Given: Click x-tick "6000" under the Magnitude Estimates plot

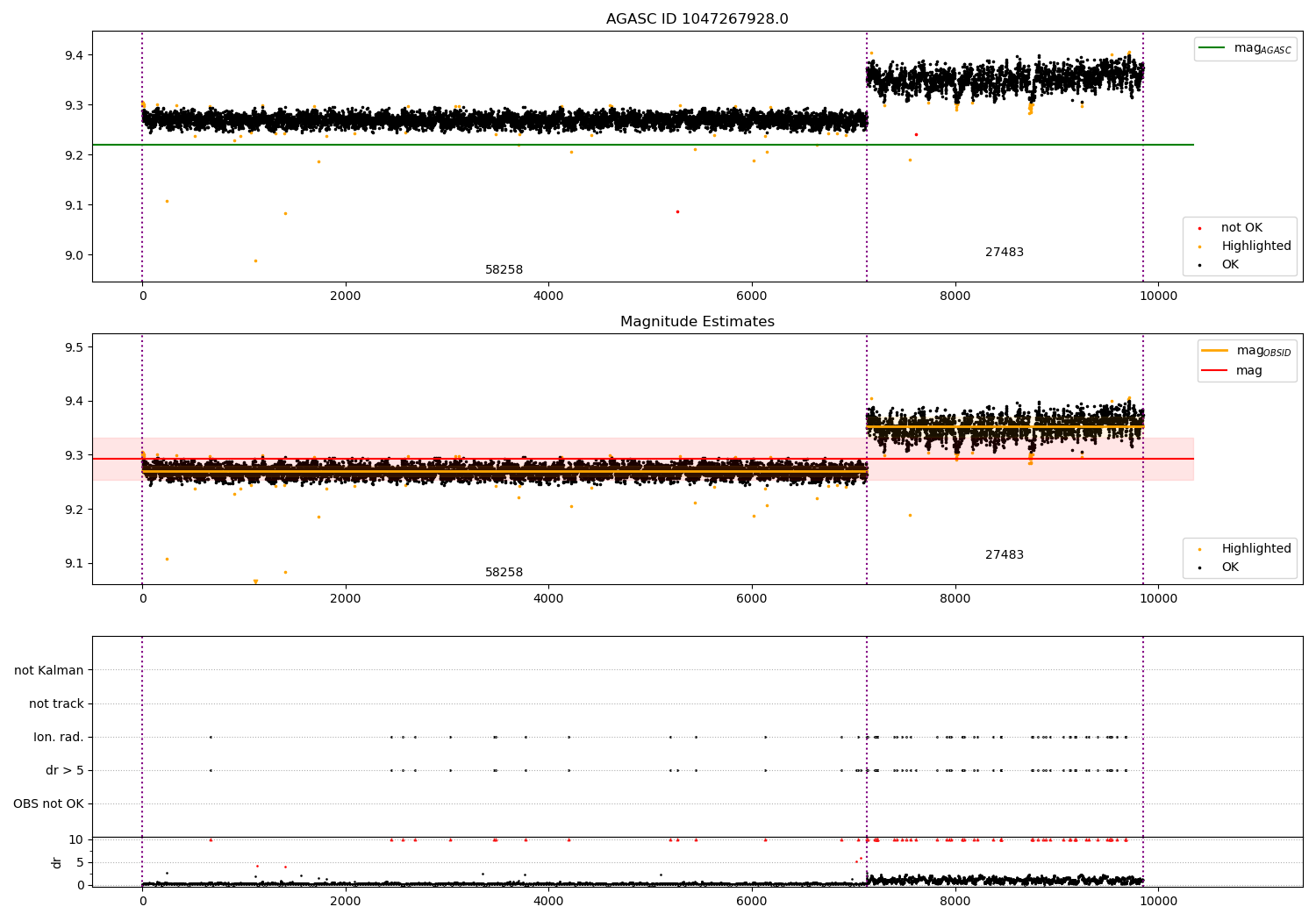Looking at the screenshot, I should [x=752, y=599].
